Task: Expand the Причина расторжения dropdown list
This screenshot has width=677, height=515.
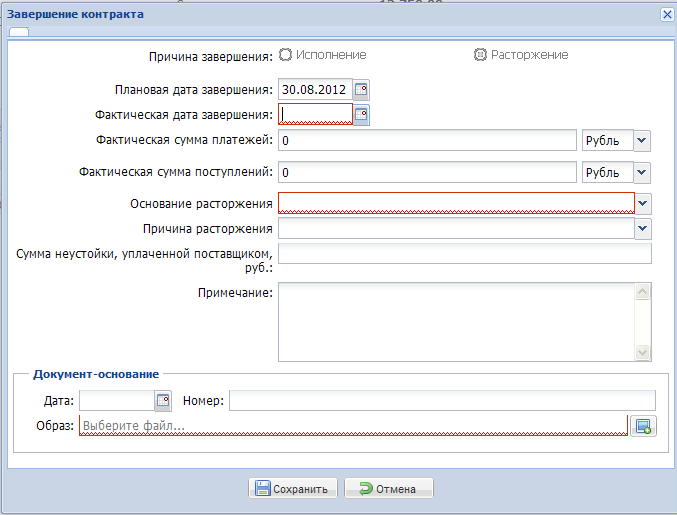Action: click(x=642, y=228)
